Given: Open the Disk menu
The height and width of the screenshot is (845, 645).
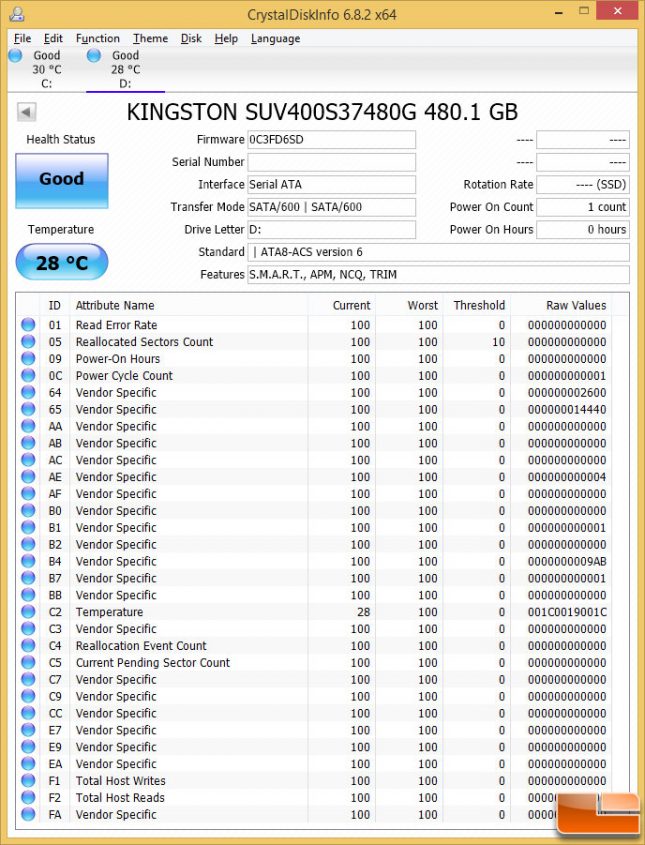Looking at the screenshot, I should click(x=191, y=38).
